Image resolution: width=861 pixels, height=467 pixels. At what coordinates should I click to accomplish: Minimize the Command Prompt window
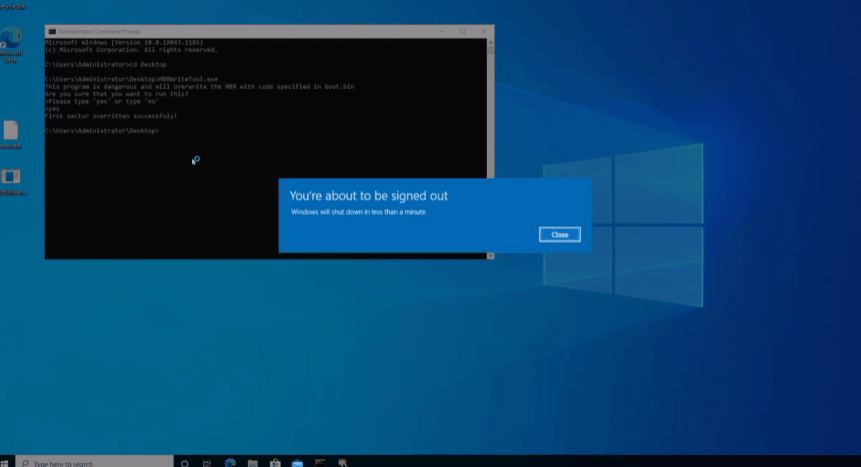441,31
